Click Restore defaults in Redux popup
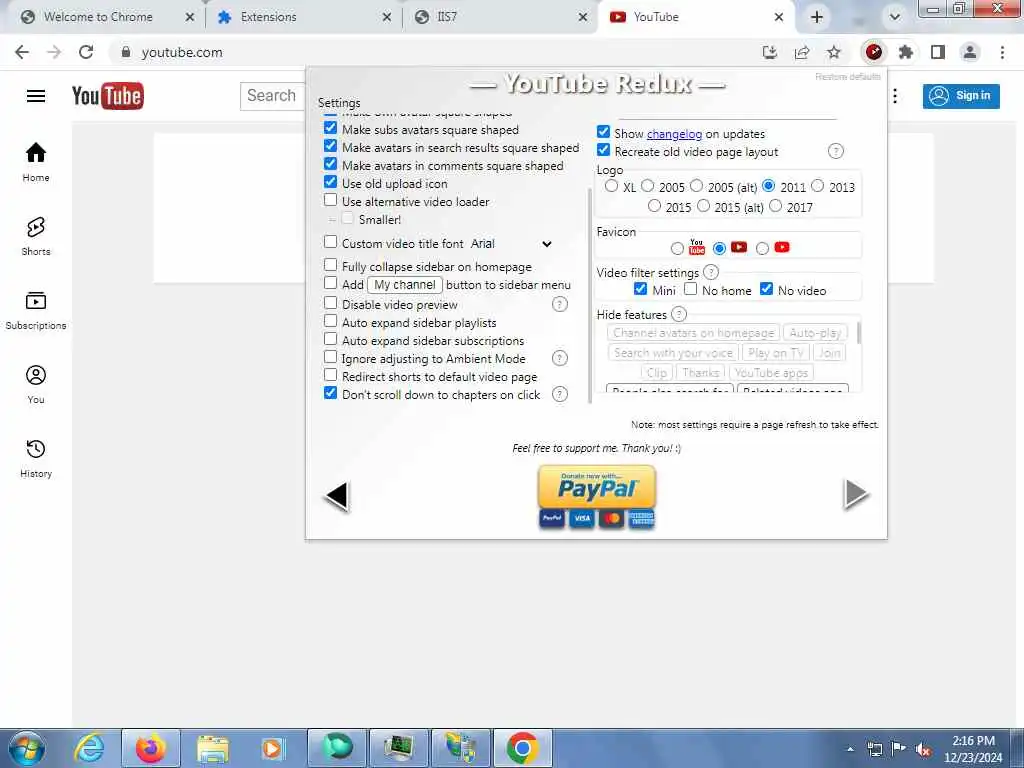 click(x=848, y=77)
